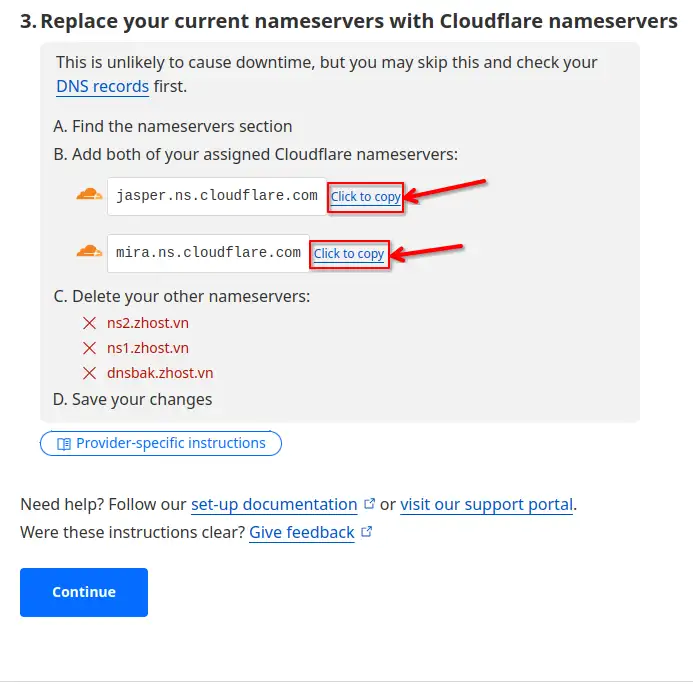Open the DNS records link
Image resolution: width=693 pixels, height=684 pixels.
pos(103,86)
